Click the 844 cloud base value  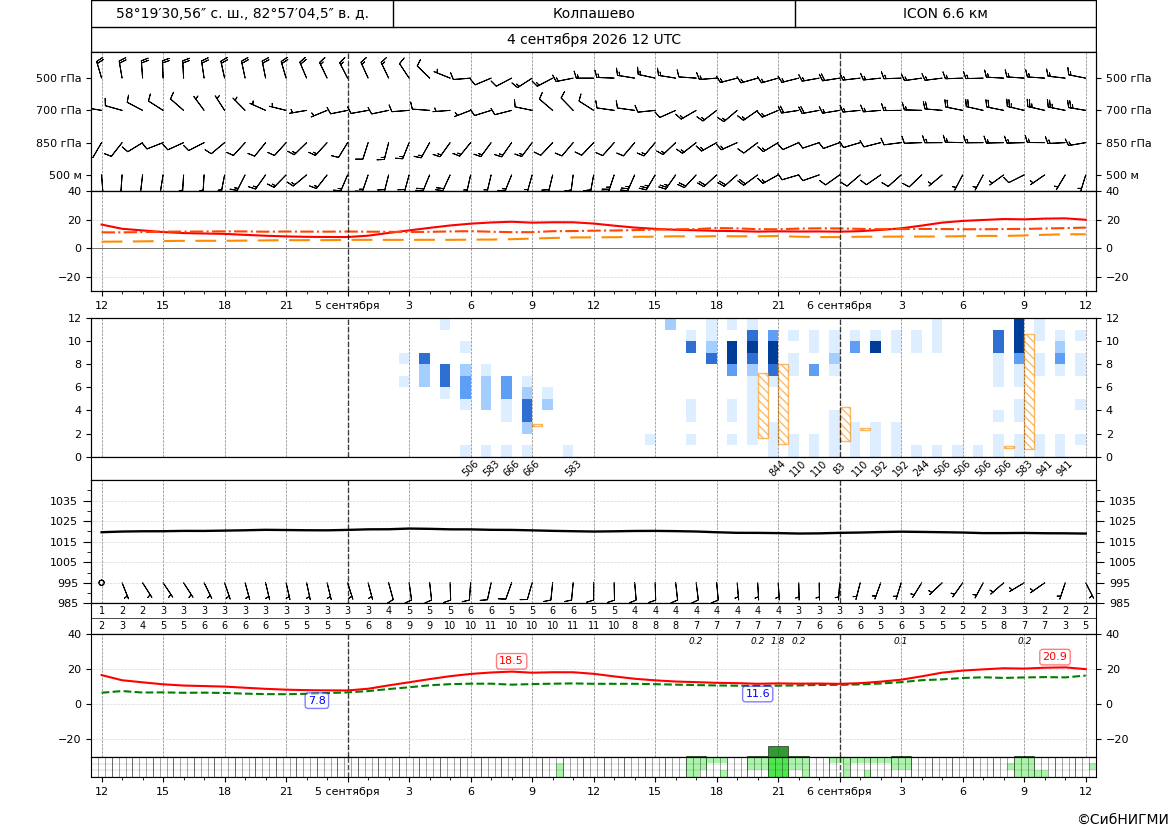(776, 468)
